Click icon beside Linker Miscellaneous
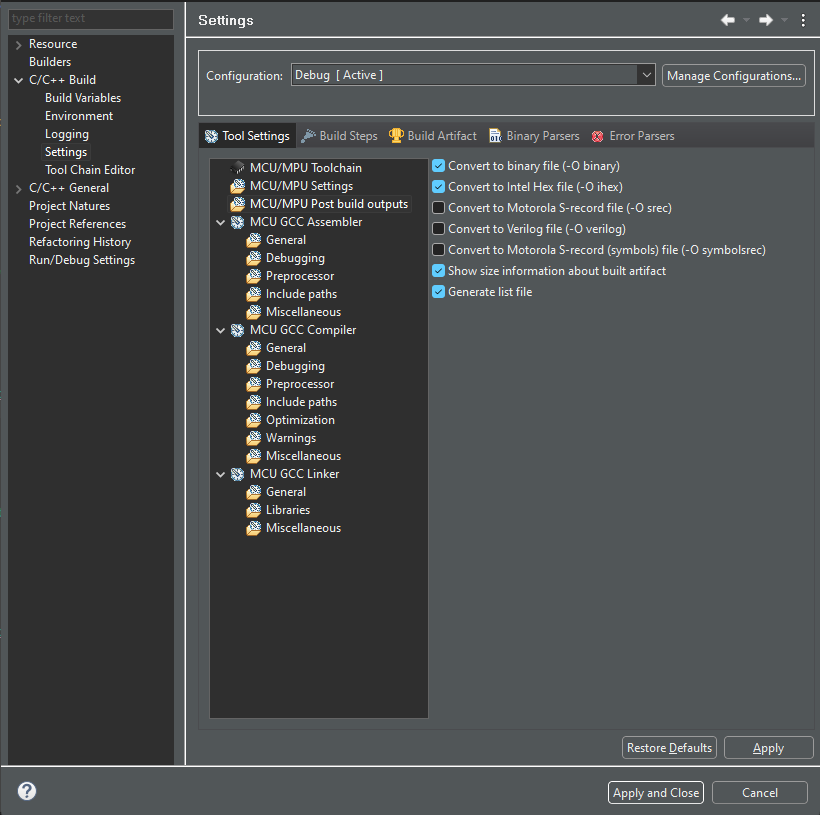The width and height of the screenshot is (820, 815). 254,528
